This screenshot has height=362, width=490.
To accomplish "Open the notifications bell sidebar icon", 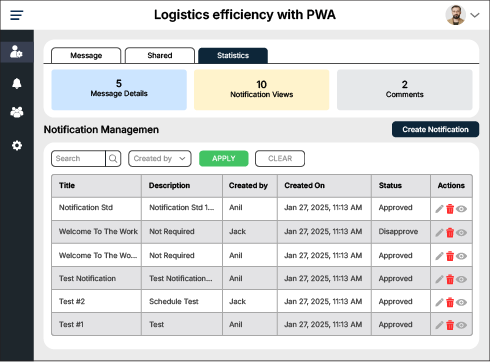I will coord(17,83).
